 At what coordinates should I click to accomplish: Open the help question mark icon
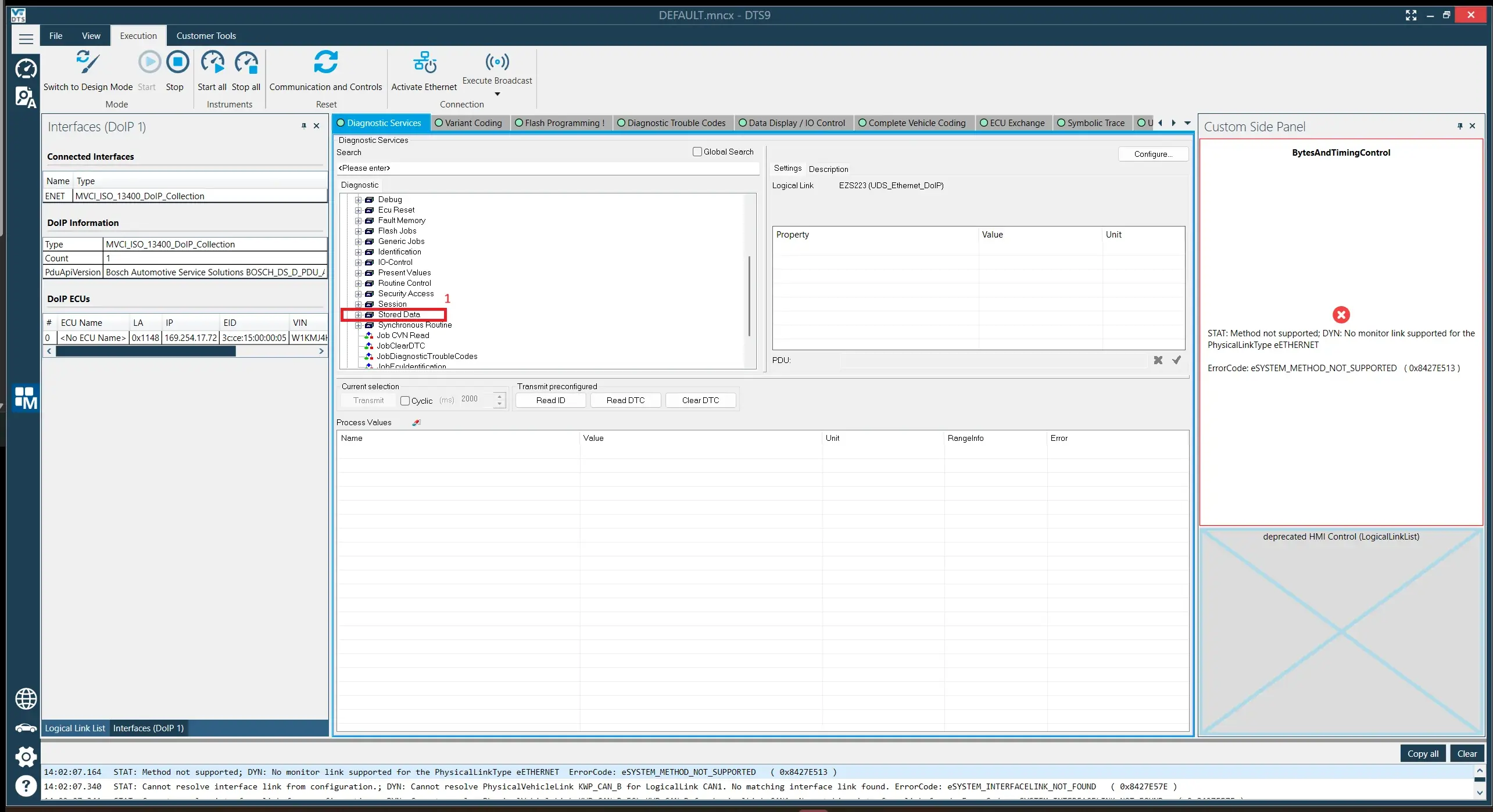click(x=26, y=786)
